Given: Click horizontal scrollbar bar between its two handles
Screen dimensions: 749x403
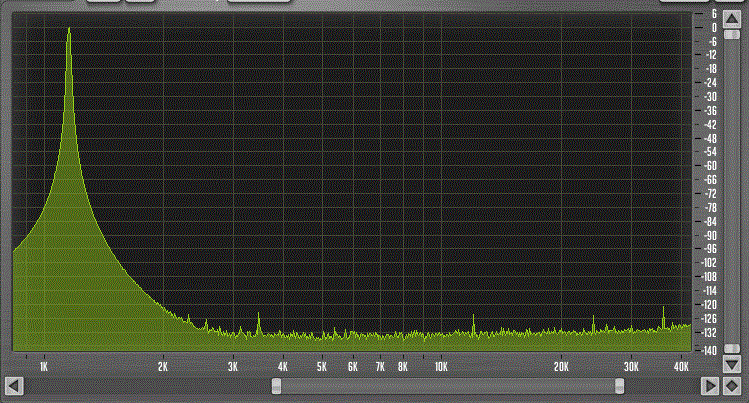Looking at the screenshot, I should tap(448, 386).
